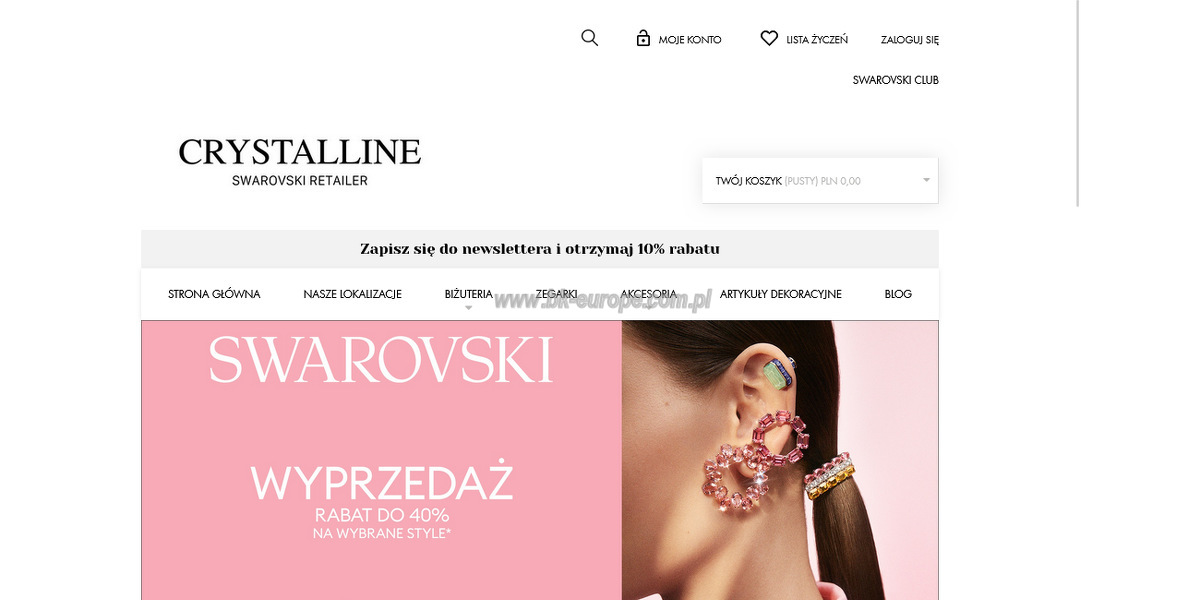Open Artykuły Dekoracyjne menu item
This screenshot has width=1200, height=600.
(781, 294)
